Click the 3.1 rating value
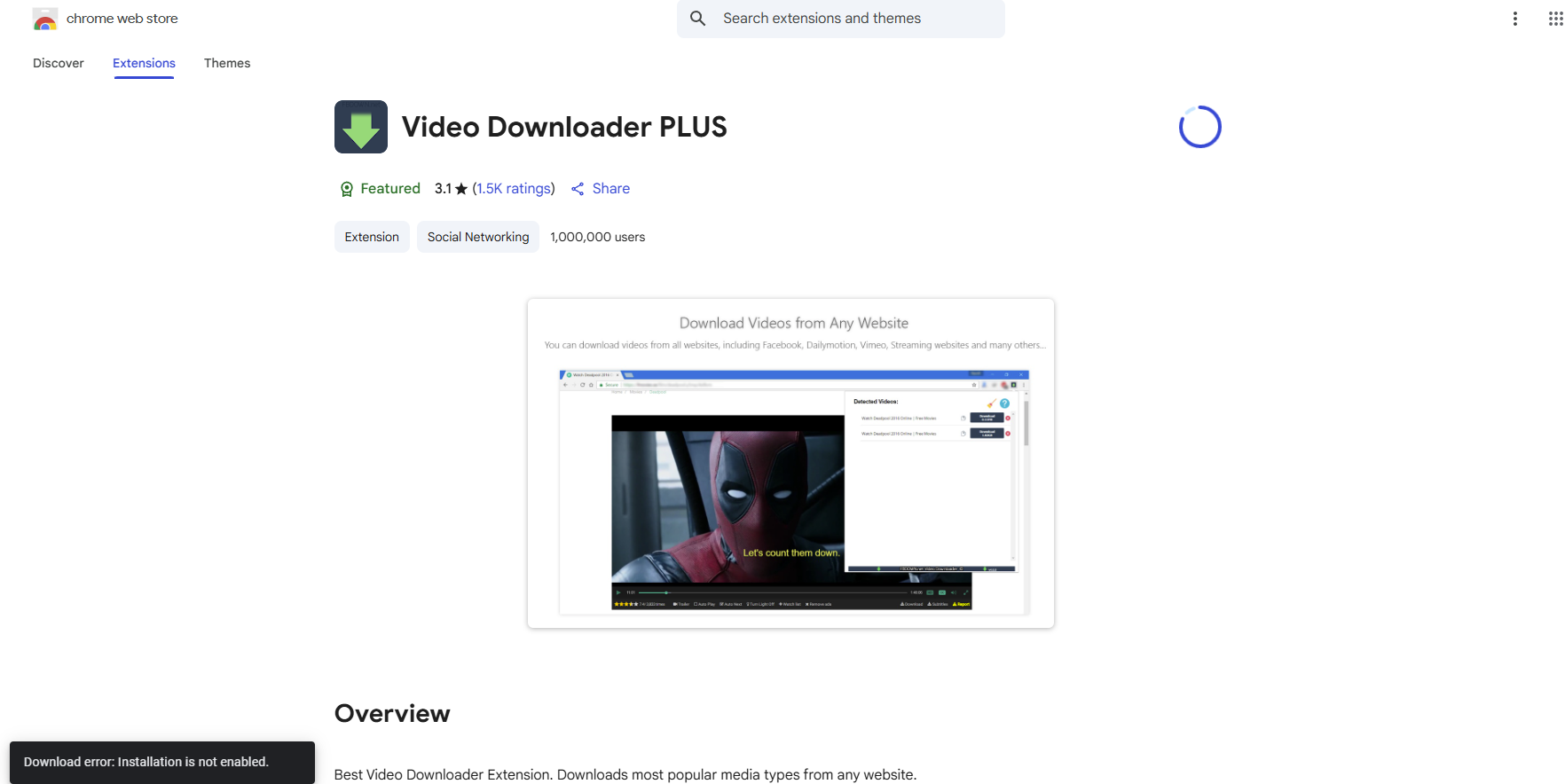The image size is (1565, 784). click(443, 189)
